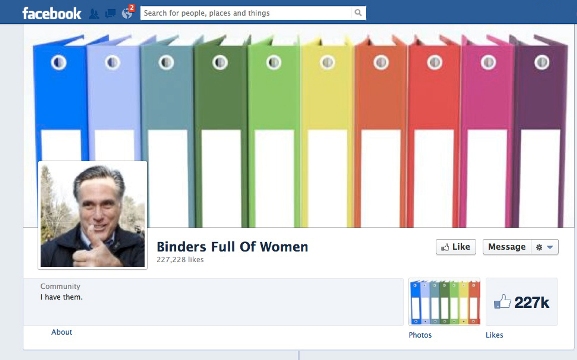Click the gear icon beside Message
The height and width of the screenshot is (360, 577).
coord(539,247)
